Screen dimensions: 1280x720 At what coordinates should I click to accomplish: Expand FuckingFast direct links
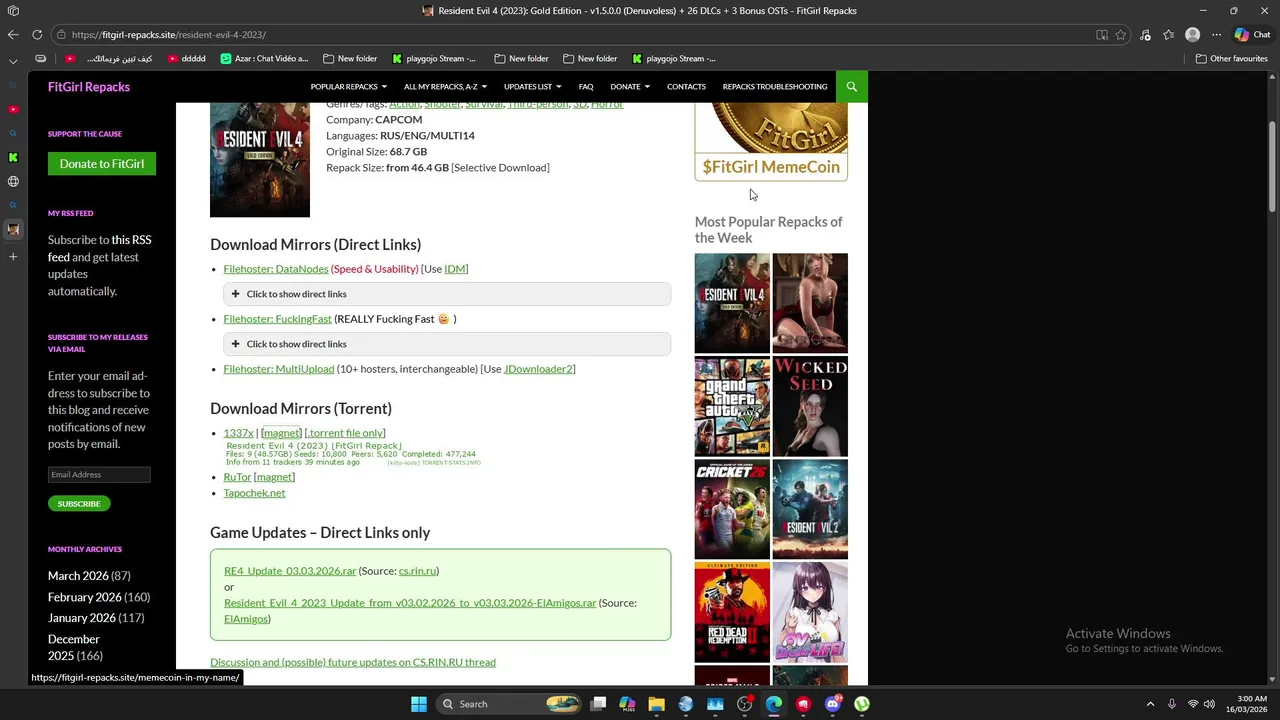coord(447,344)
